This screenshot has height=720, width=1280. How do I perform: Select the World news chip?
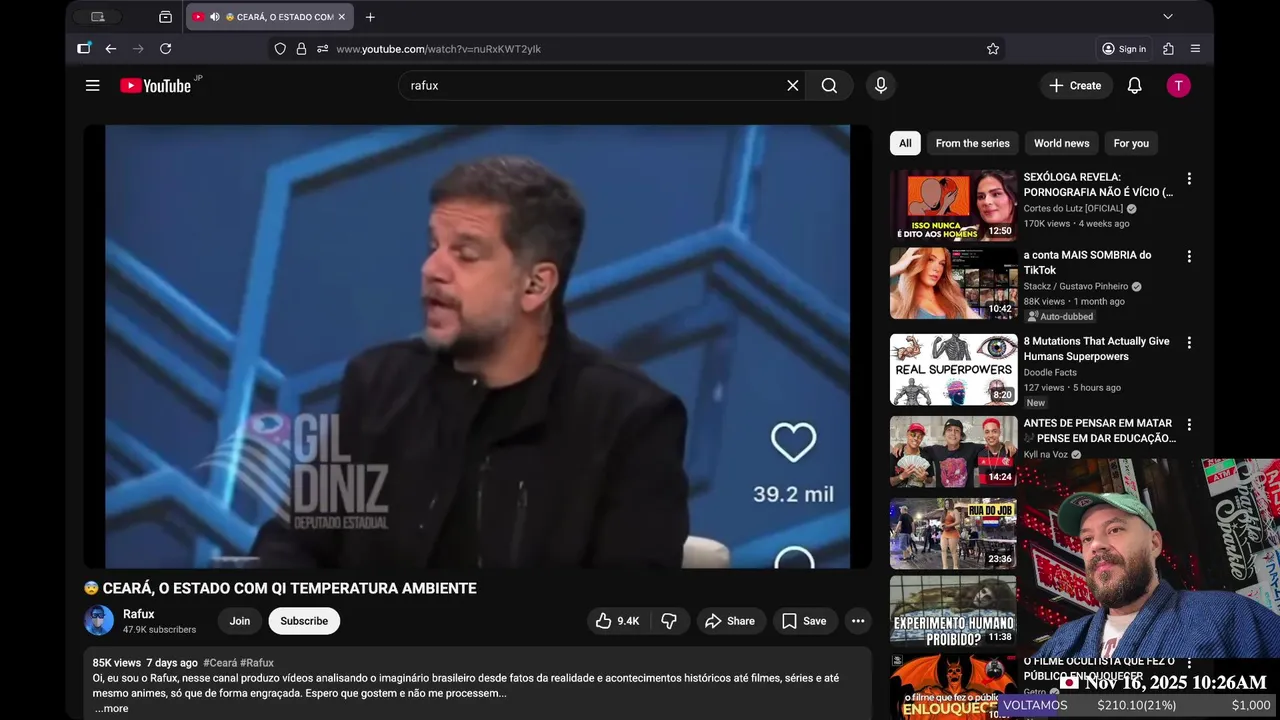coord(1062,144)
